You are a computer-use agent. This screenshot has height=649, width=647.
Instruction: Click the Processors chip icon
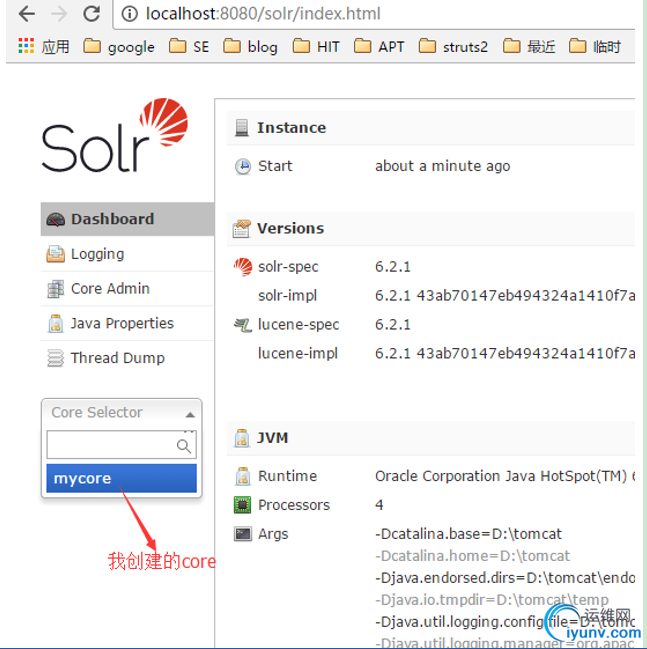click(x=243, y=505)
